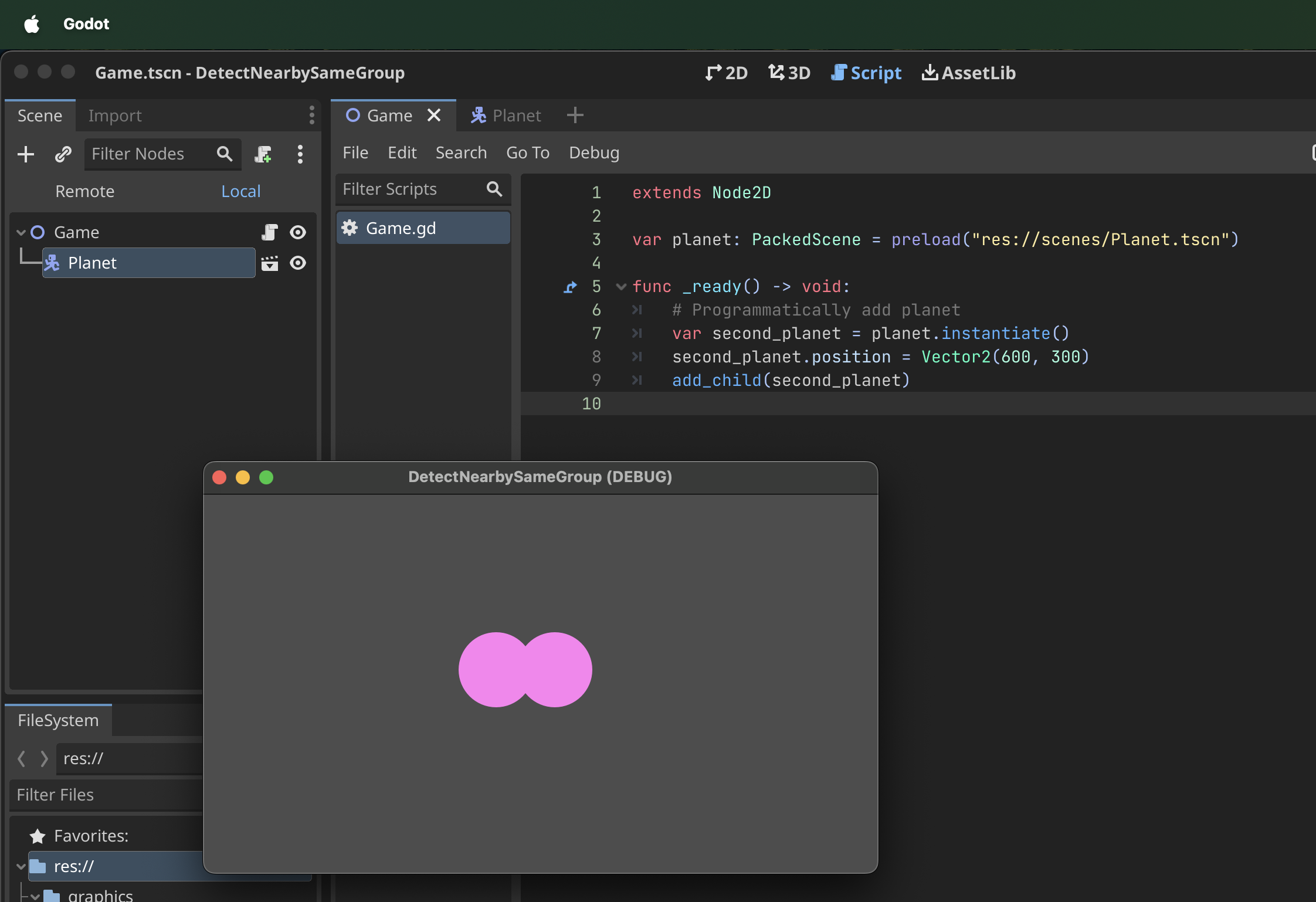Close the DEBUG game window

pyautogui.click(x=219, y=477)
